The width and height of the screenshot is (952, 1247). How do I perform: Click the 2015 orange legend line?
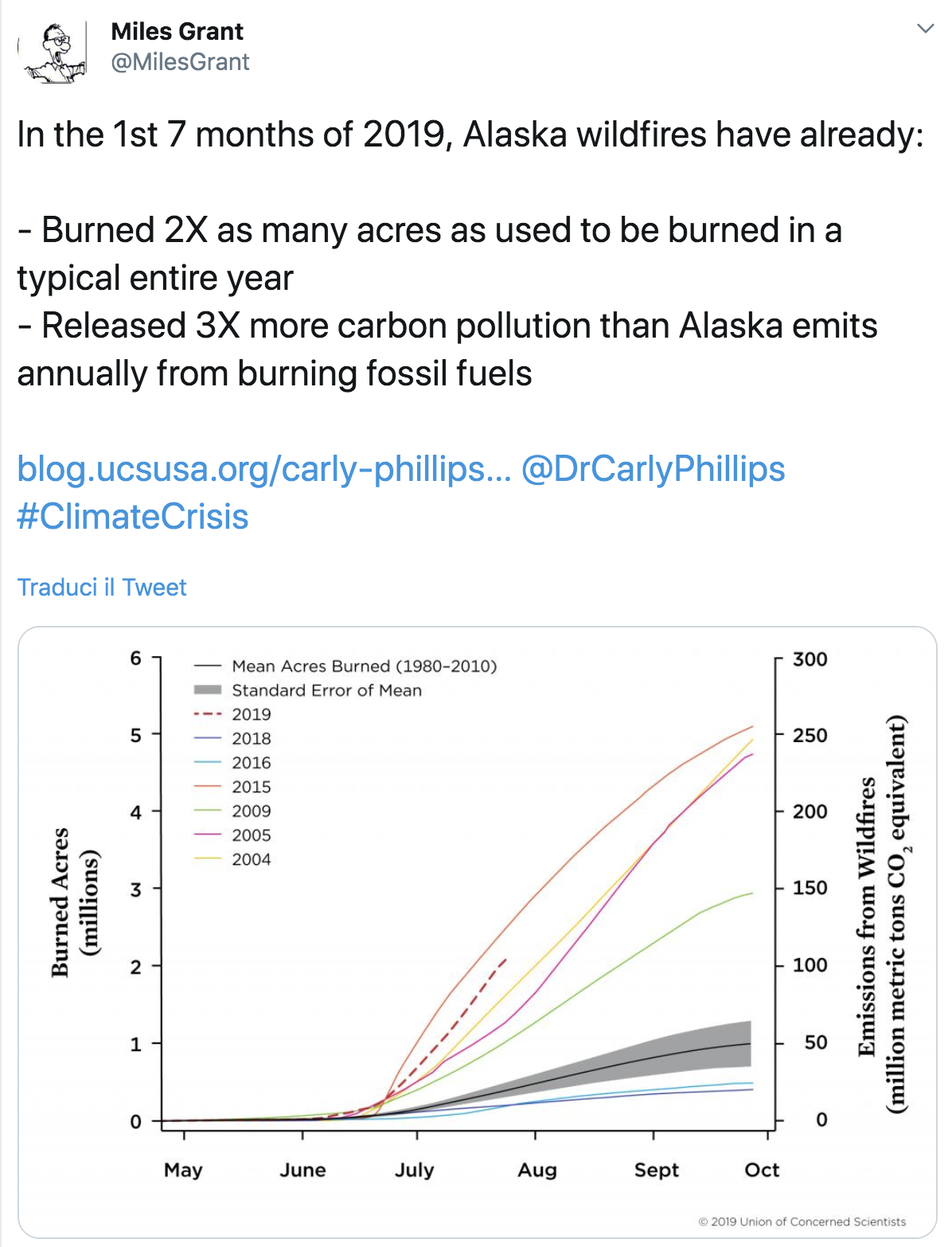pos(207,787)
